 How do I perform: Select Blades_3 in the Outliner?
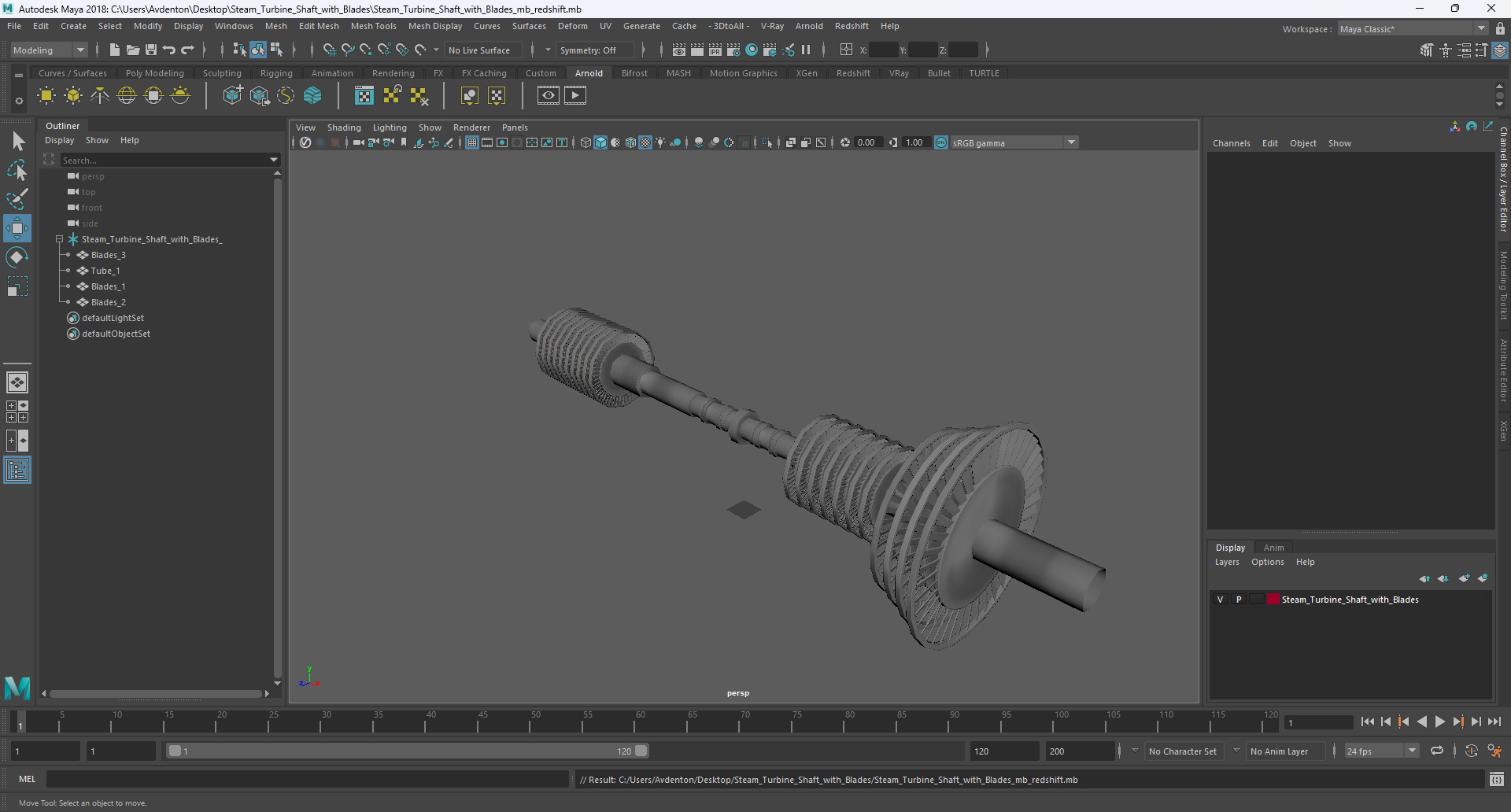click(108, 255)
